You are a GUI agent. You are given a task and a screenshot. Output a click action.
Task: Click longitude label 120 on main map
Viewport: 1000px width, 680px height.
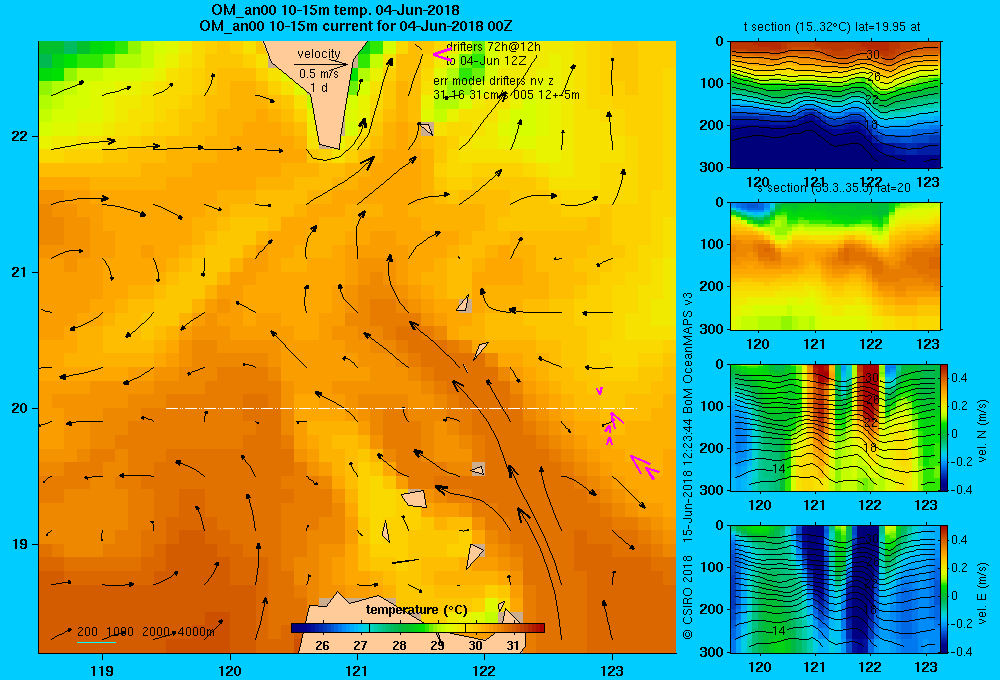[x=230, y=670]
